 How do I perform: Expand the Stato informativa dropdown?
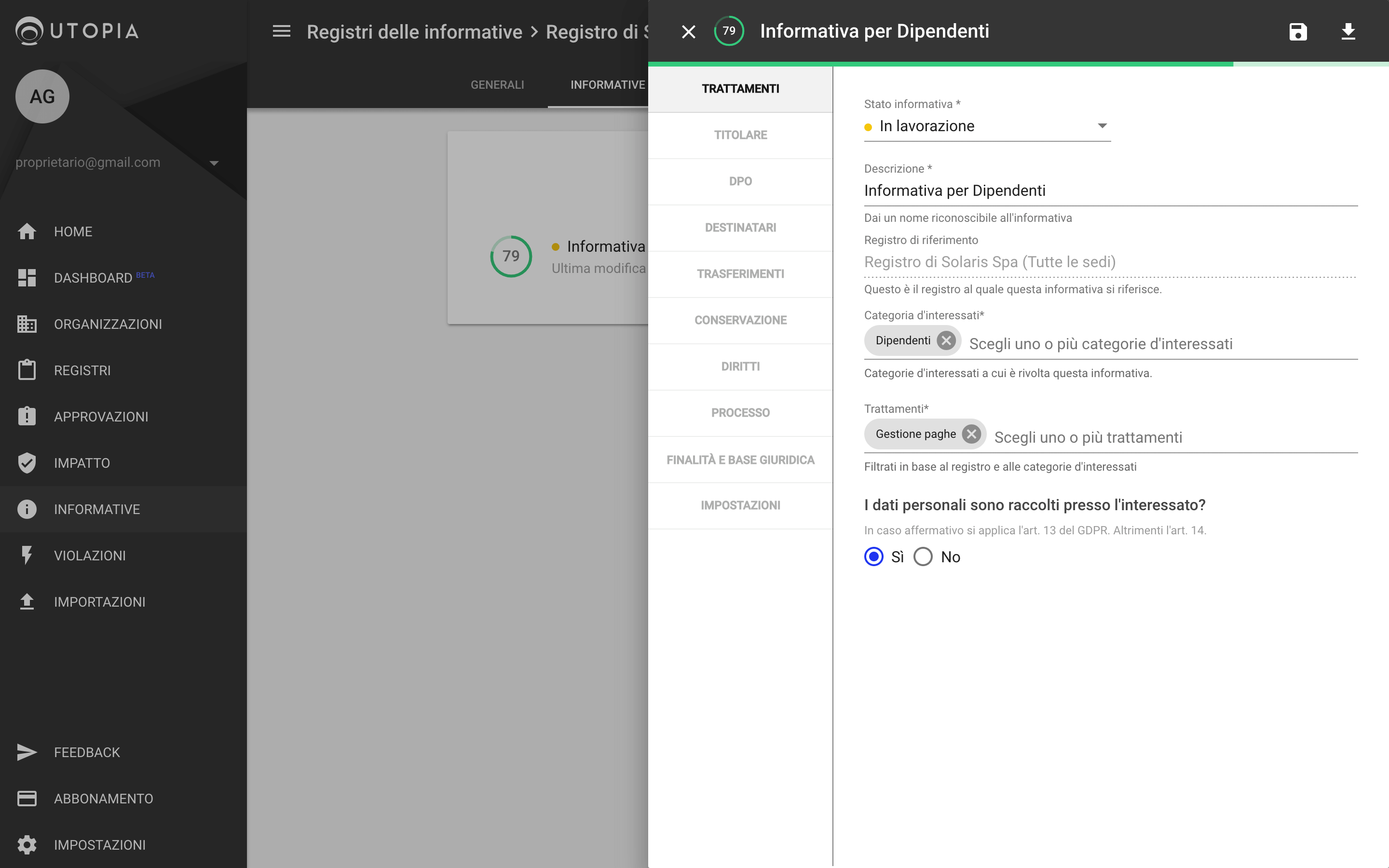pyautogui.click(x=1102, y=126)
